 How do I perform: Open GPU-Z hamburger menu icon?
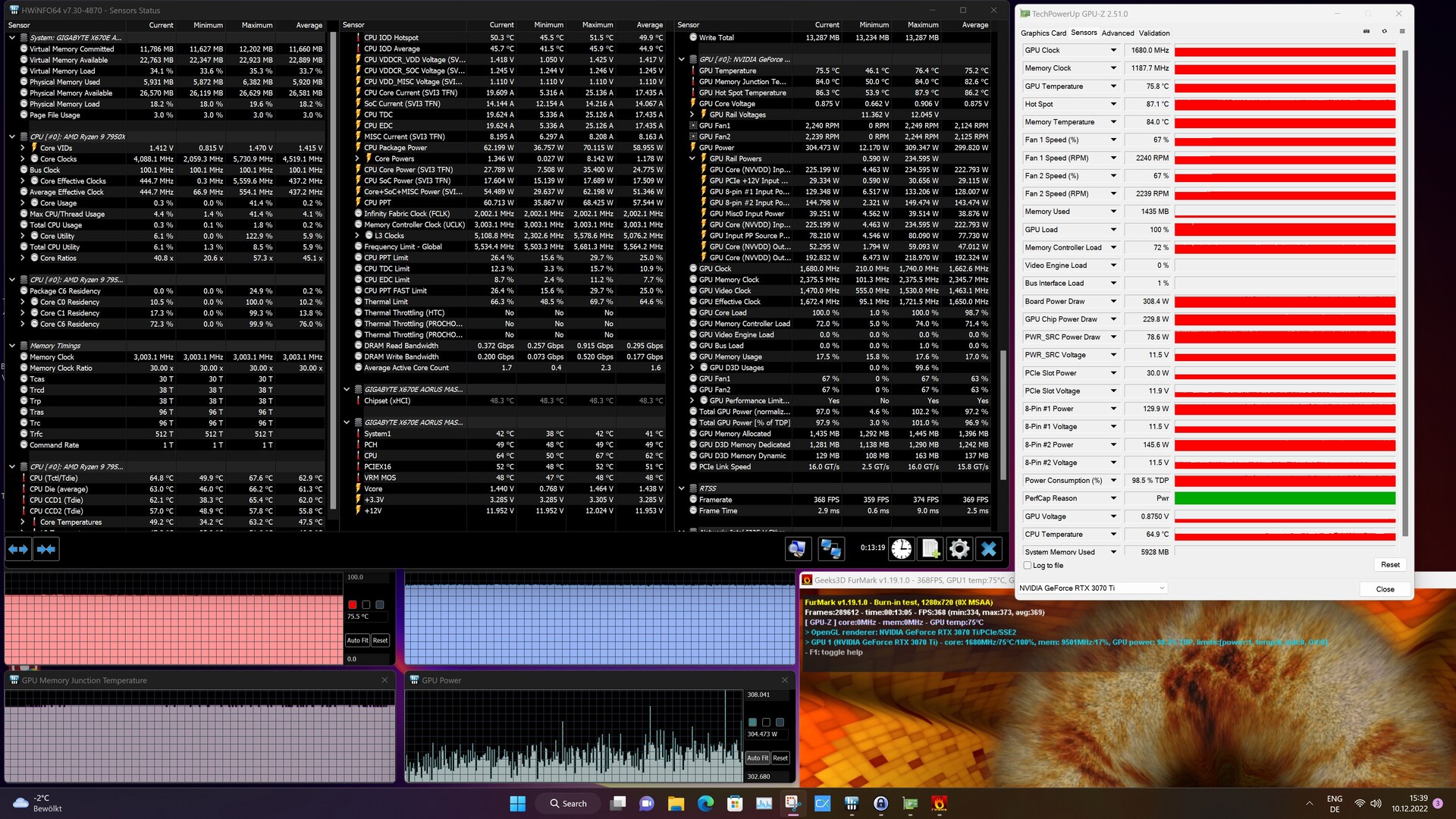pos(1402,32)
